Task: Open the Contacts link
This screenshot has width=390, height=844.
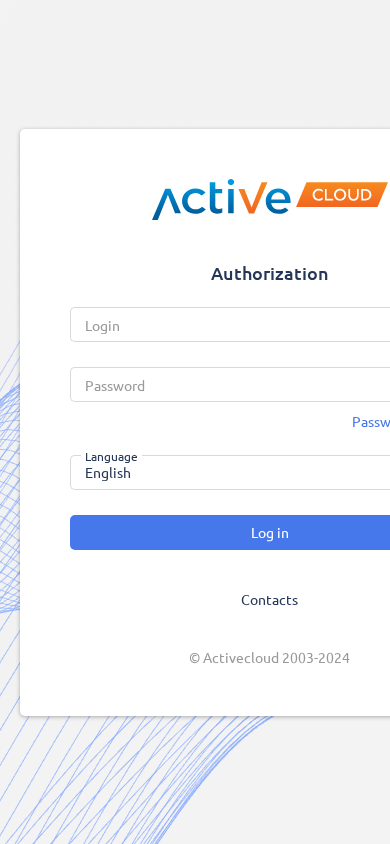Action: pos(270,600)
